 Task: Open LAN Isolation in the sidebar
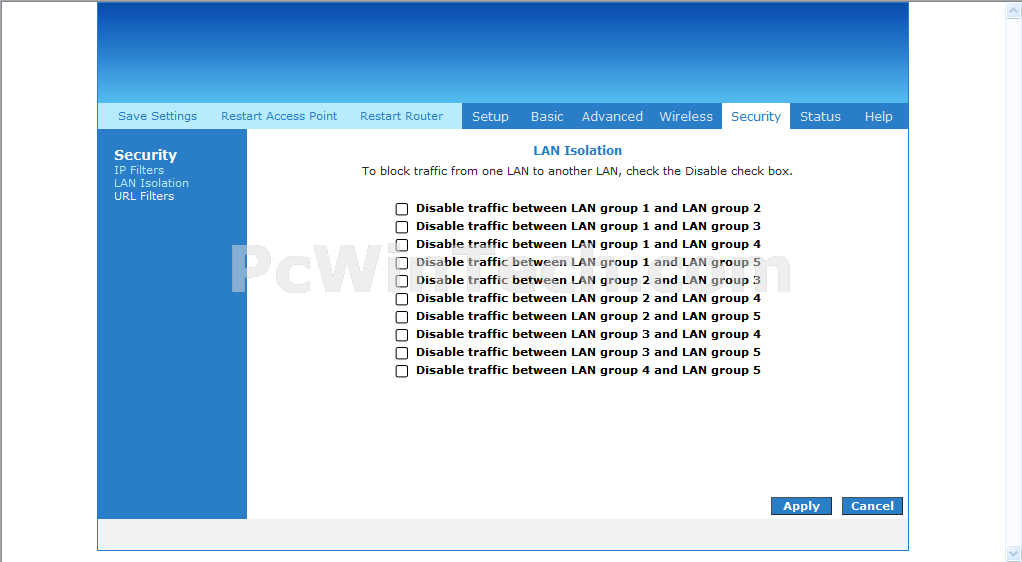[x=151, y=183]
